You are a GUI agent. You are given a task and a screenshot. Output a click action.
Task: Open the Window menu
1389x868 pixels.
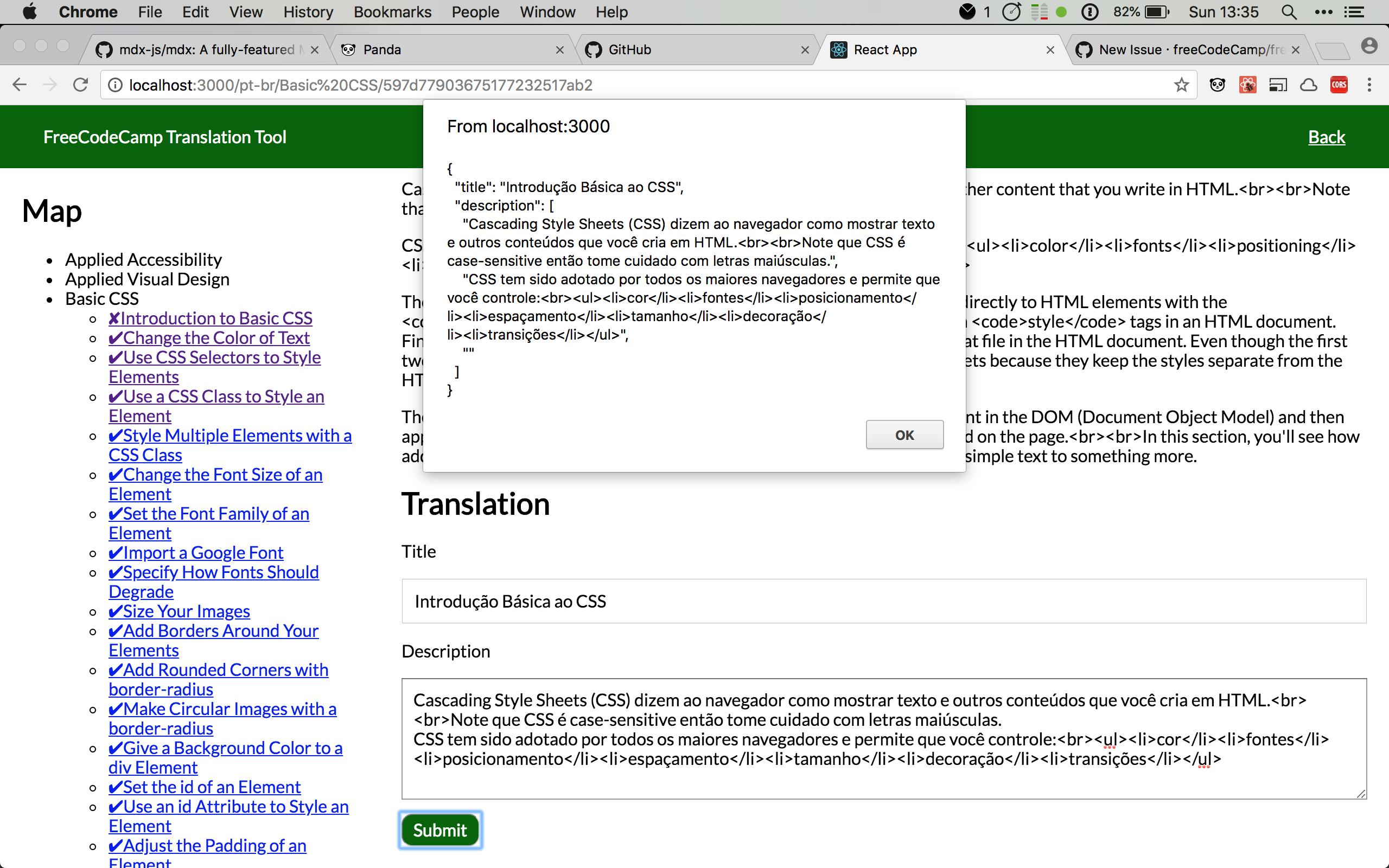pyautogui.click(x=547, y=11)
